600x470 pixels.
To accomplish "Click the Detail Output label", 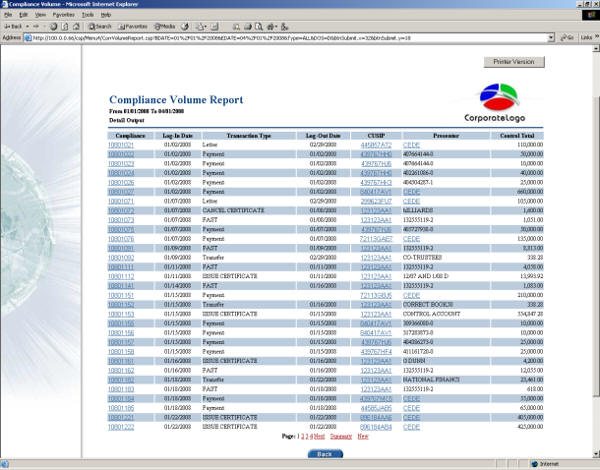I will (x=127, y=120).
